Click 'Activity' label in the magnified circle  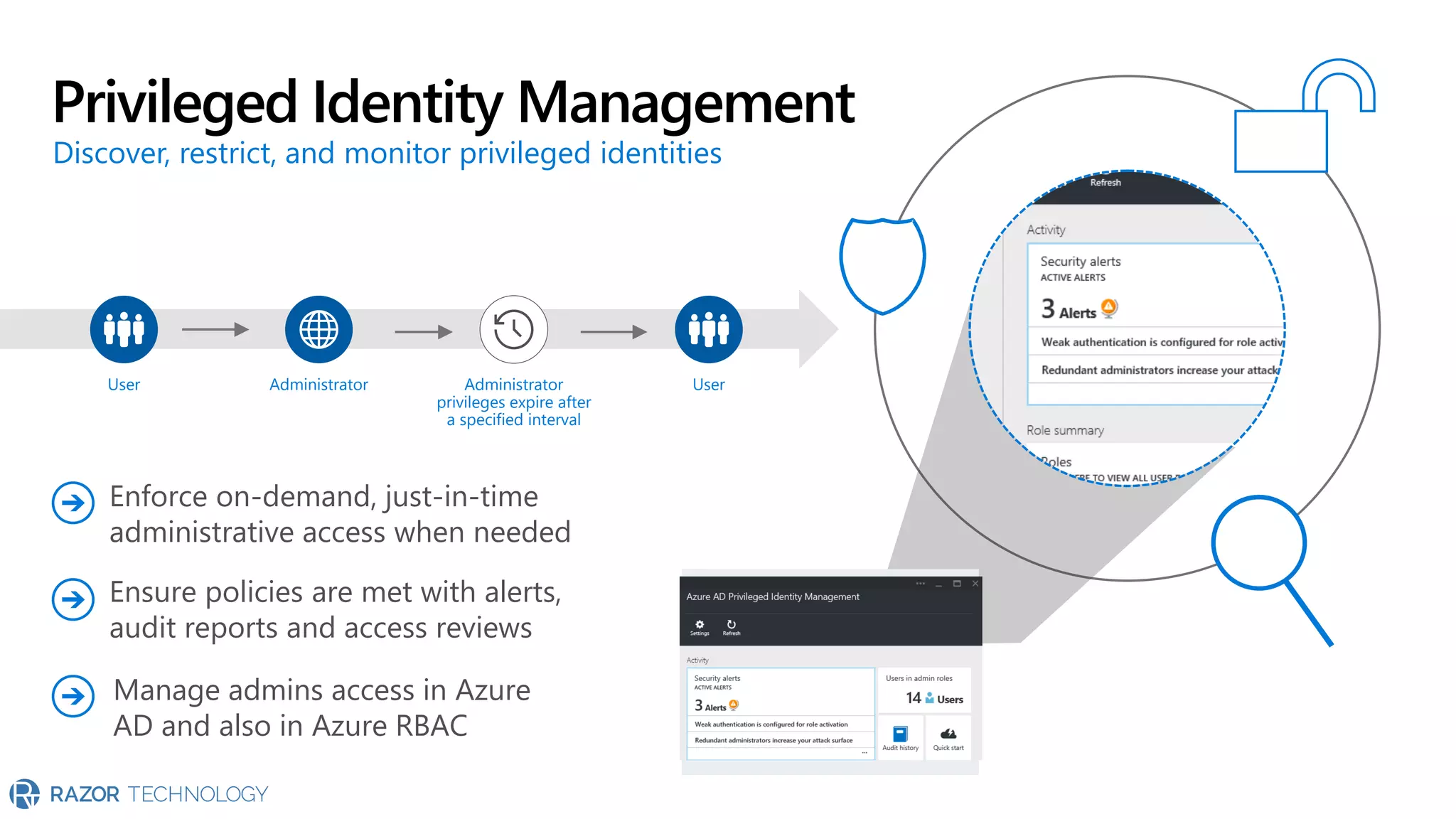(x=1046, y=230)
